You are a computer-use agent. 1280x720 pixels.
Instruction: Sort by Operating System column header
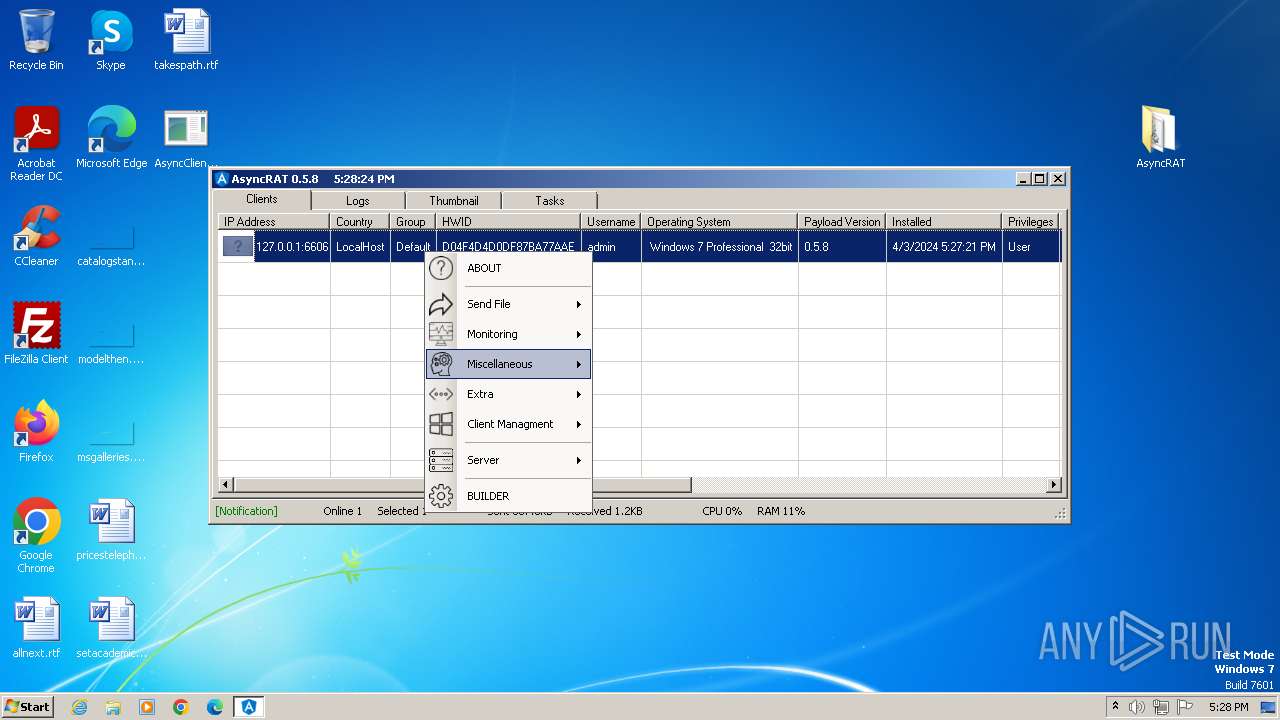point(720,222)
